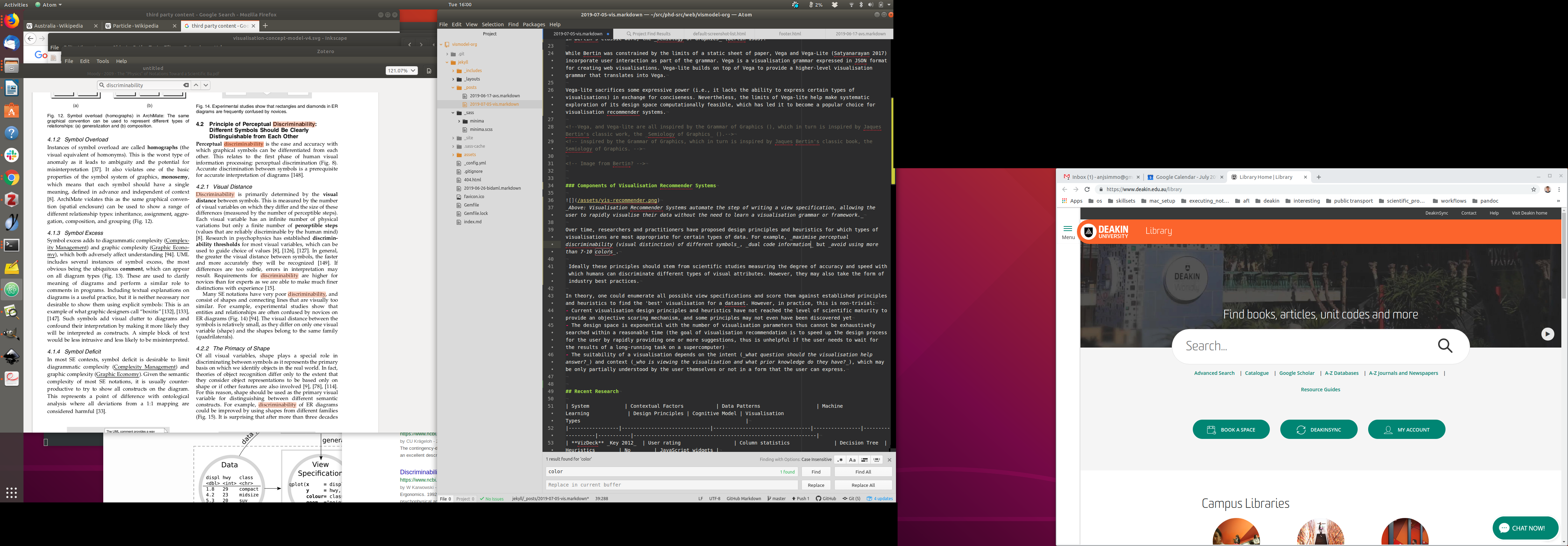
Task: Bookmark page with Chrome star icon
Action: 1534,189
